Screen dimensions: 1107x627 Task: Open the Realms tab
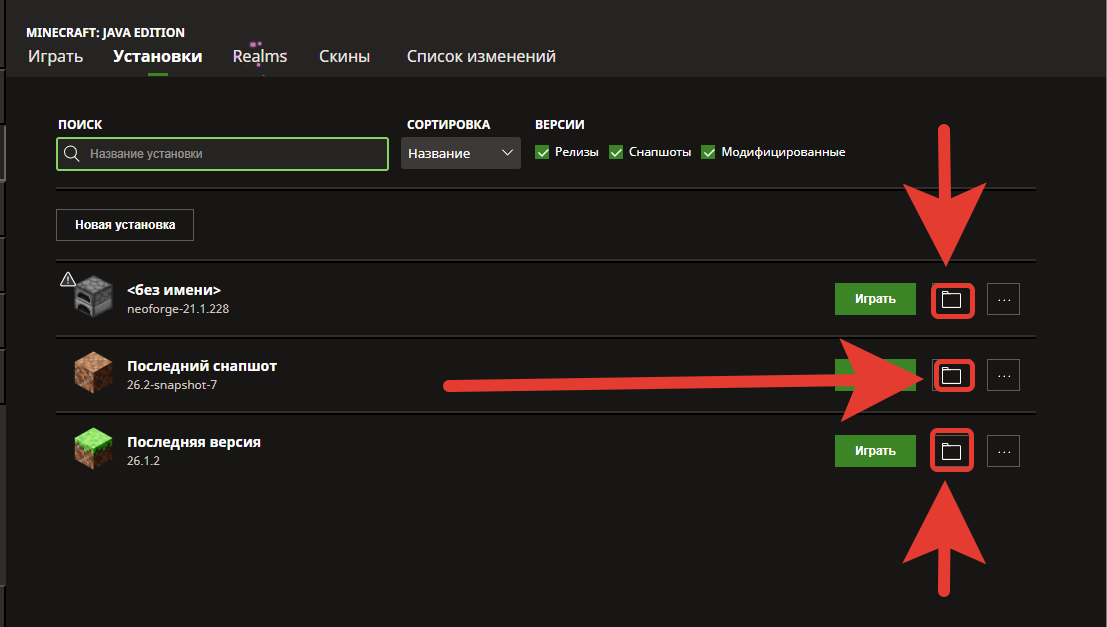pos(260,56)
